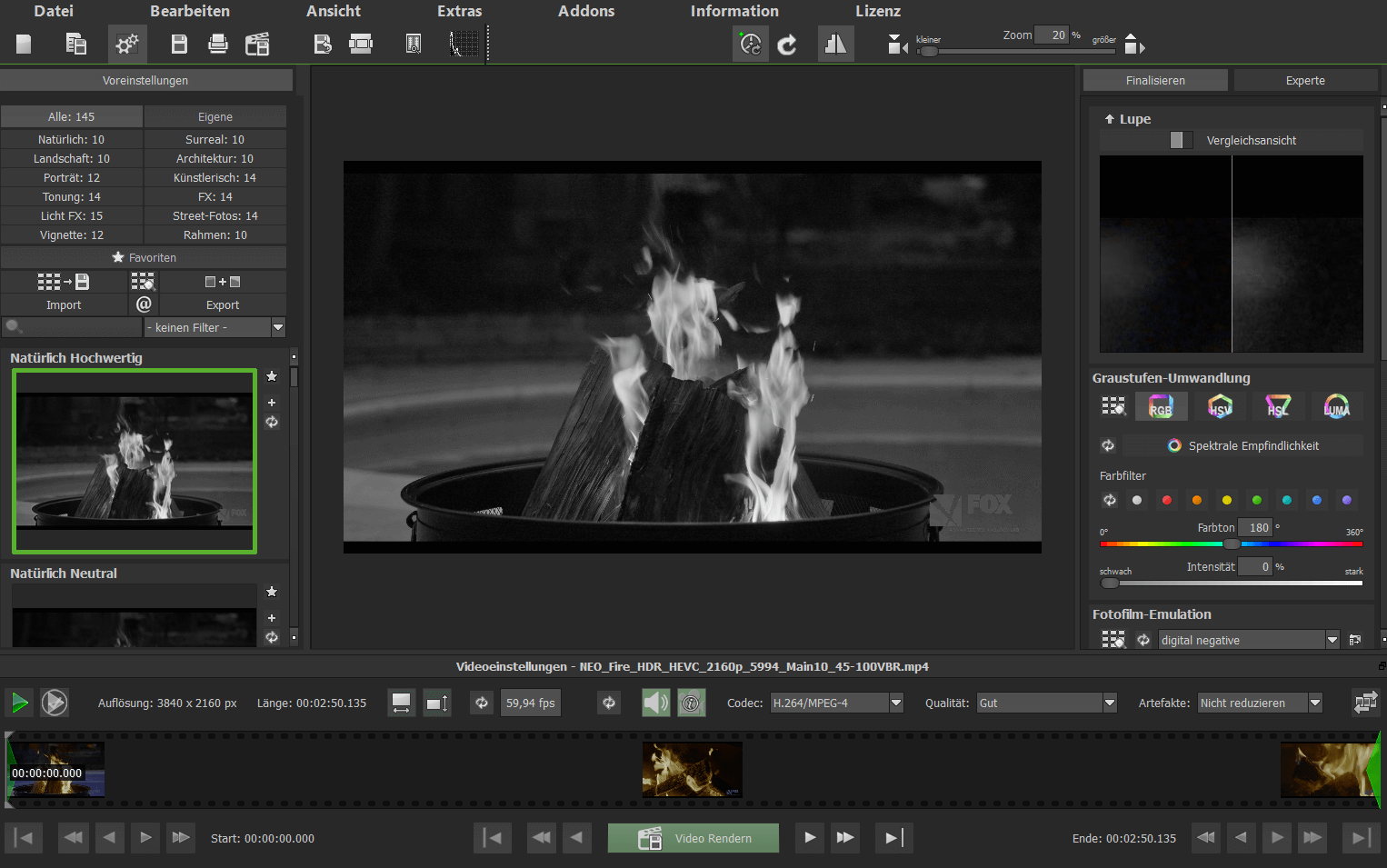Screen dimensions: 1387x868
Task: Select the red color filter
Action: coord(1167,500)
